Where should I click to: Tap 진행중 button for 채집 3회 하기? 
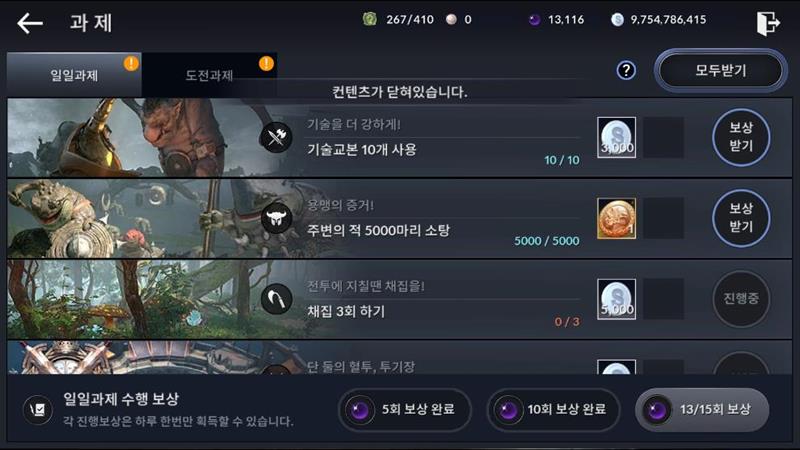pyautogui.click(x=741, y=298)
